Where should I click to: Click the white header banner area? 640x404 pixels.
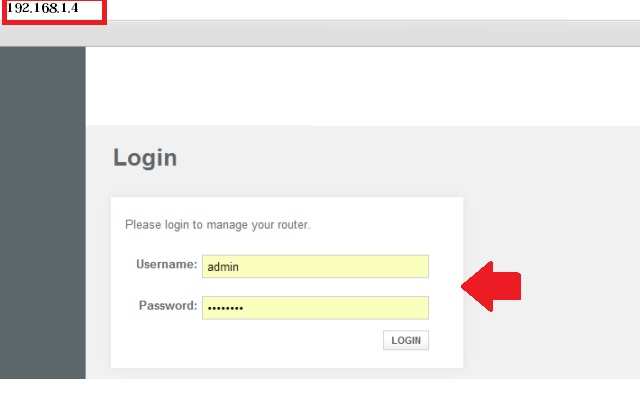point(360,85)
